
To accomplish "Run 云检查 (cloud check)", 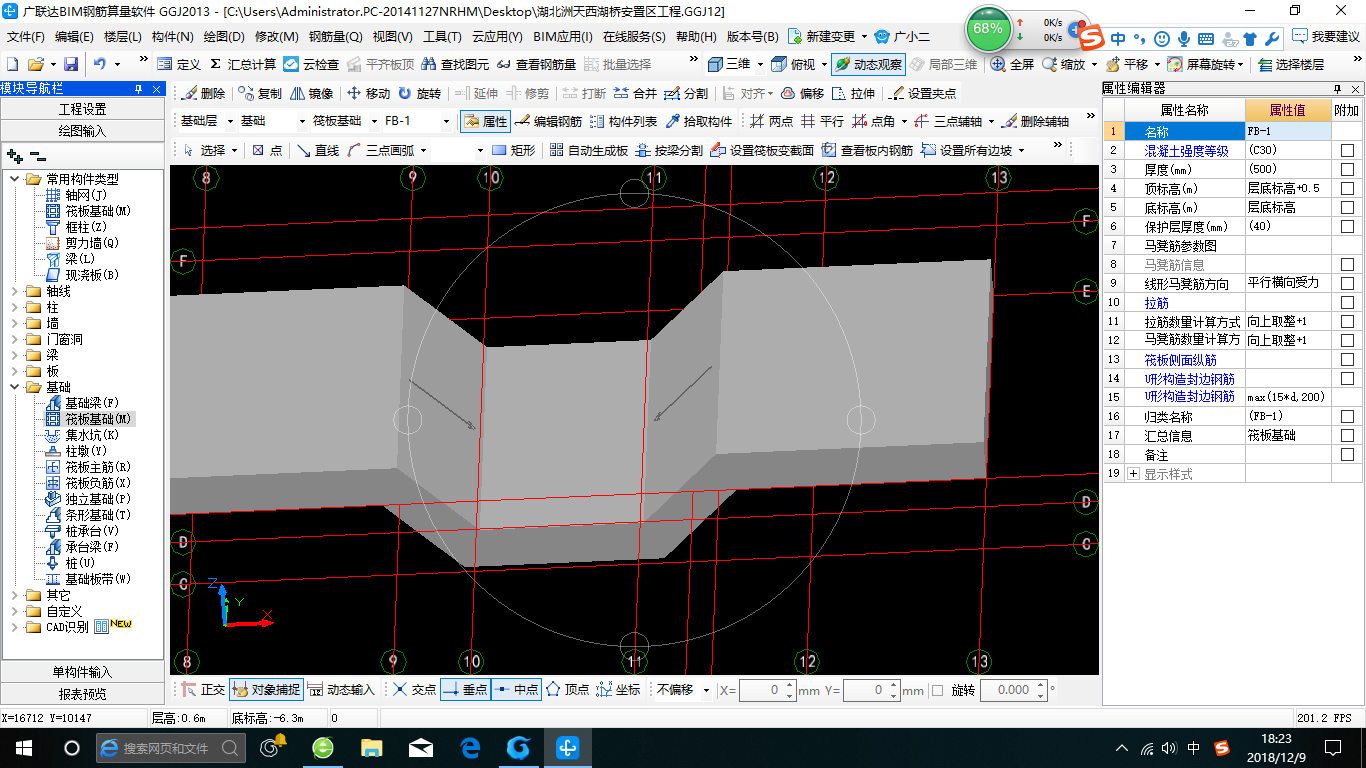I will point(312,64).
